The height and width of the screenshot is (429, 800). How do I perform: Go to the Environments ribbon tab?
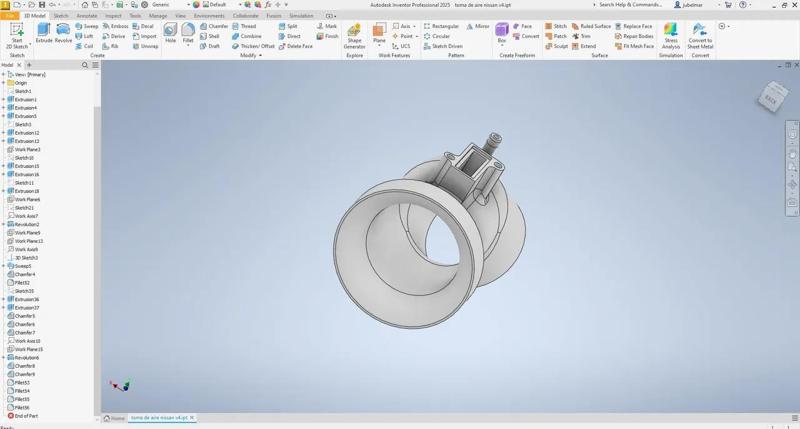pos(209,16)
